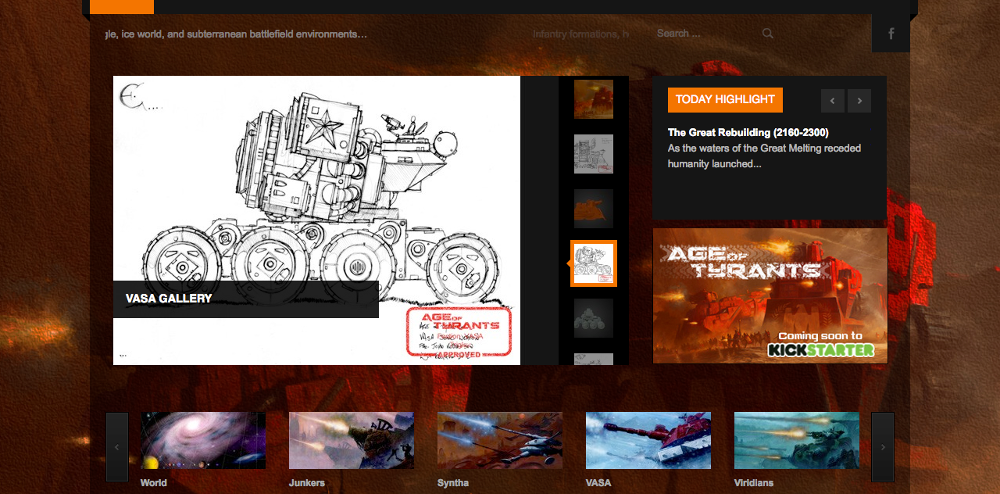Open the Viridians faction link
The width and height of the screenshot is (1000, 494).
(753, 483)
